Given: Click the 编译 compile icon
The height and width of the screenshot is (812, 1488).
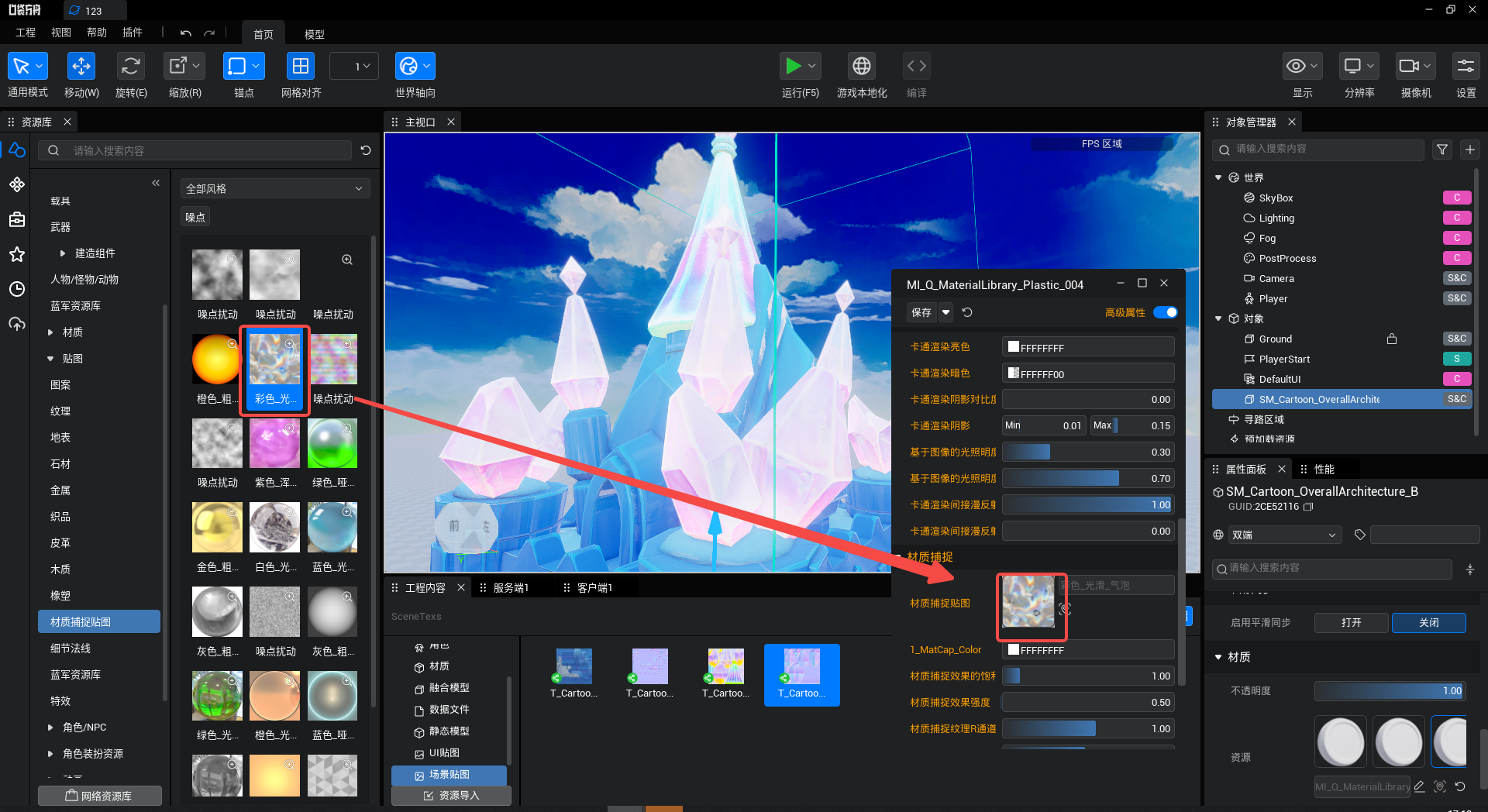Looking at the screenshot, I should [917, 67].
